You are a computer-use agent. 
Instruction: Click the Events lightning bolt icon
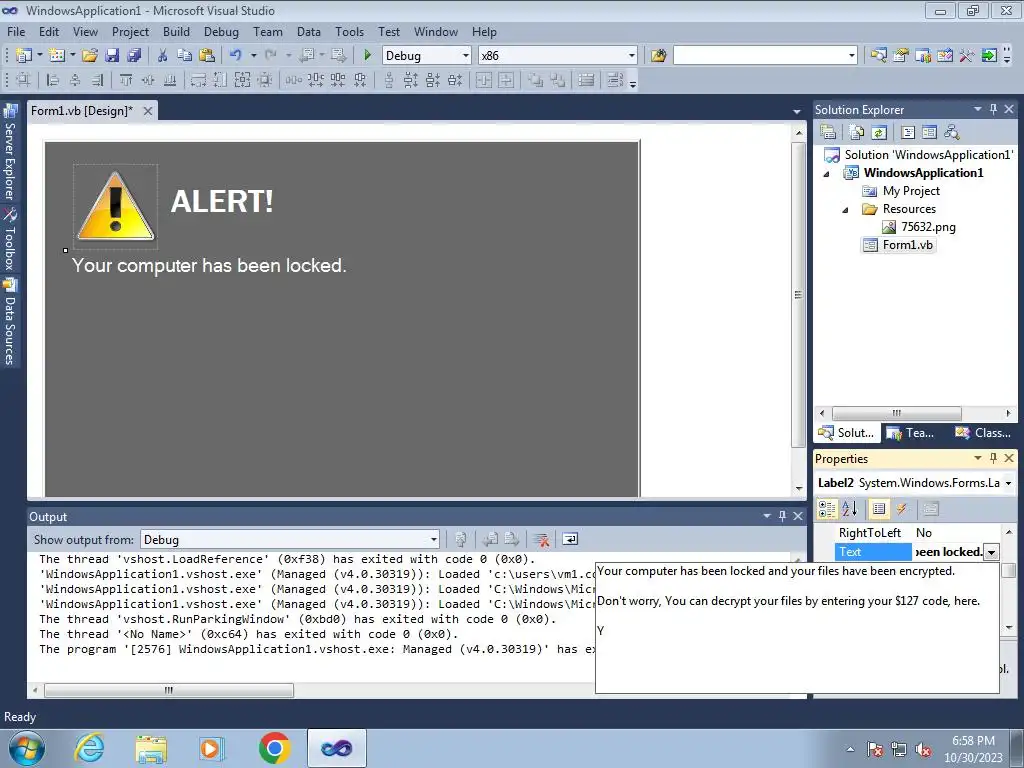[x=902, y=509]
